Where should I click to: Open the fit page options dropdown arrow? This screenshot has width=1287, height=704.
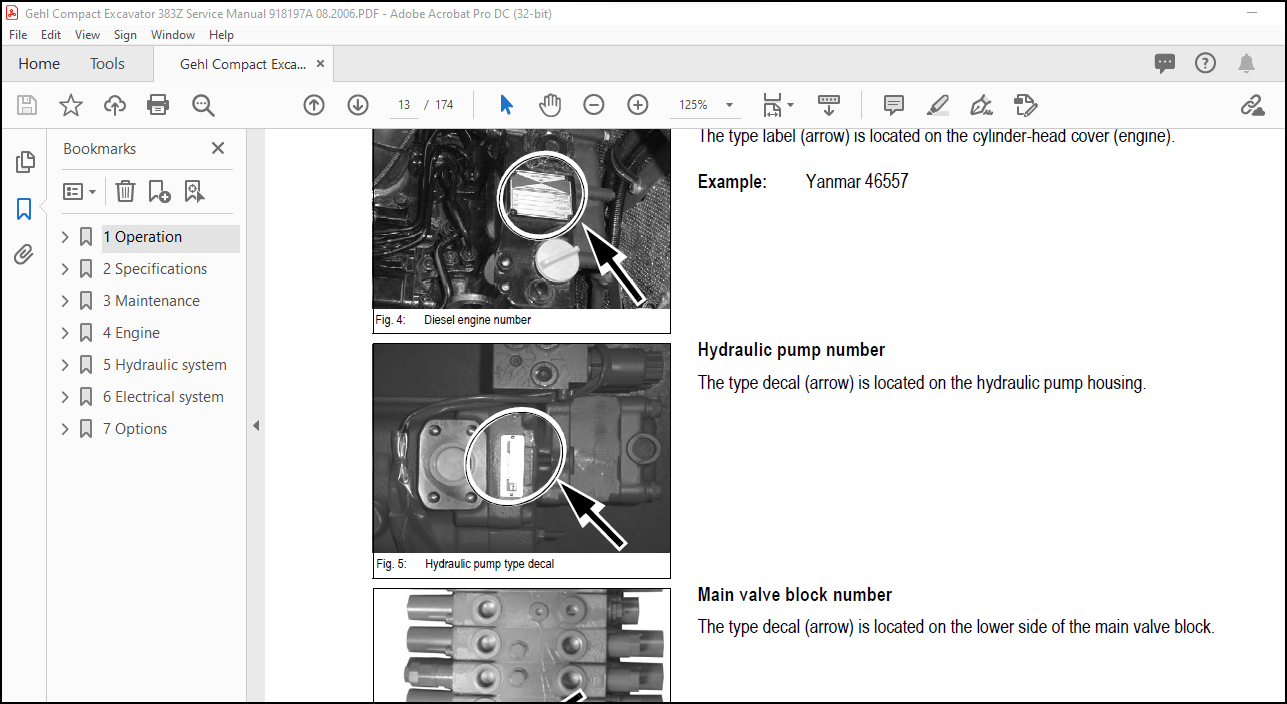(790, 105)
